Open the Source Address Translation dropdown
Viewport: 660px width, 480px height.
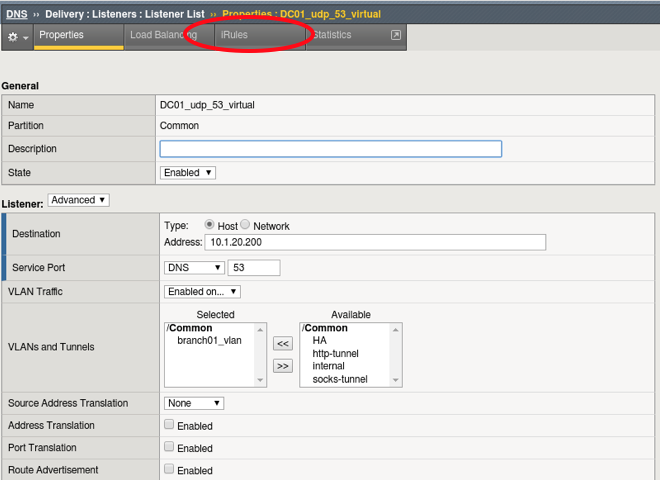(194, 403)
